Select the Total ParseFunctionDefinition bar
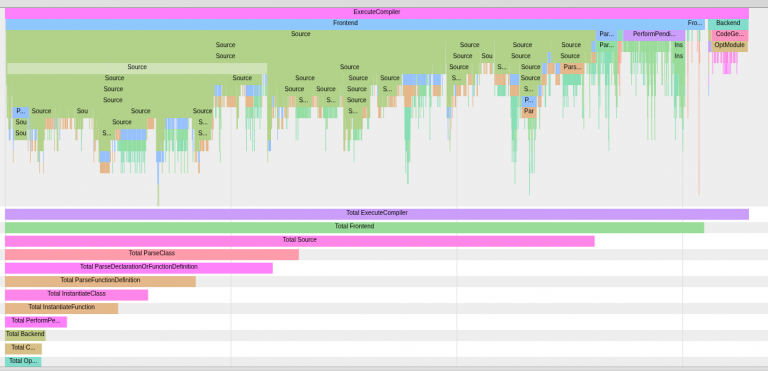768x371 pixels. point(100,281)
